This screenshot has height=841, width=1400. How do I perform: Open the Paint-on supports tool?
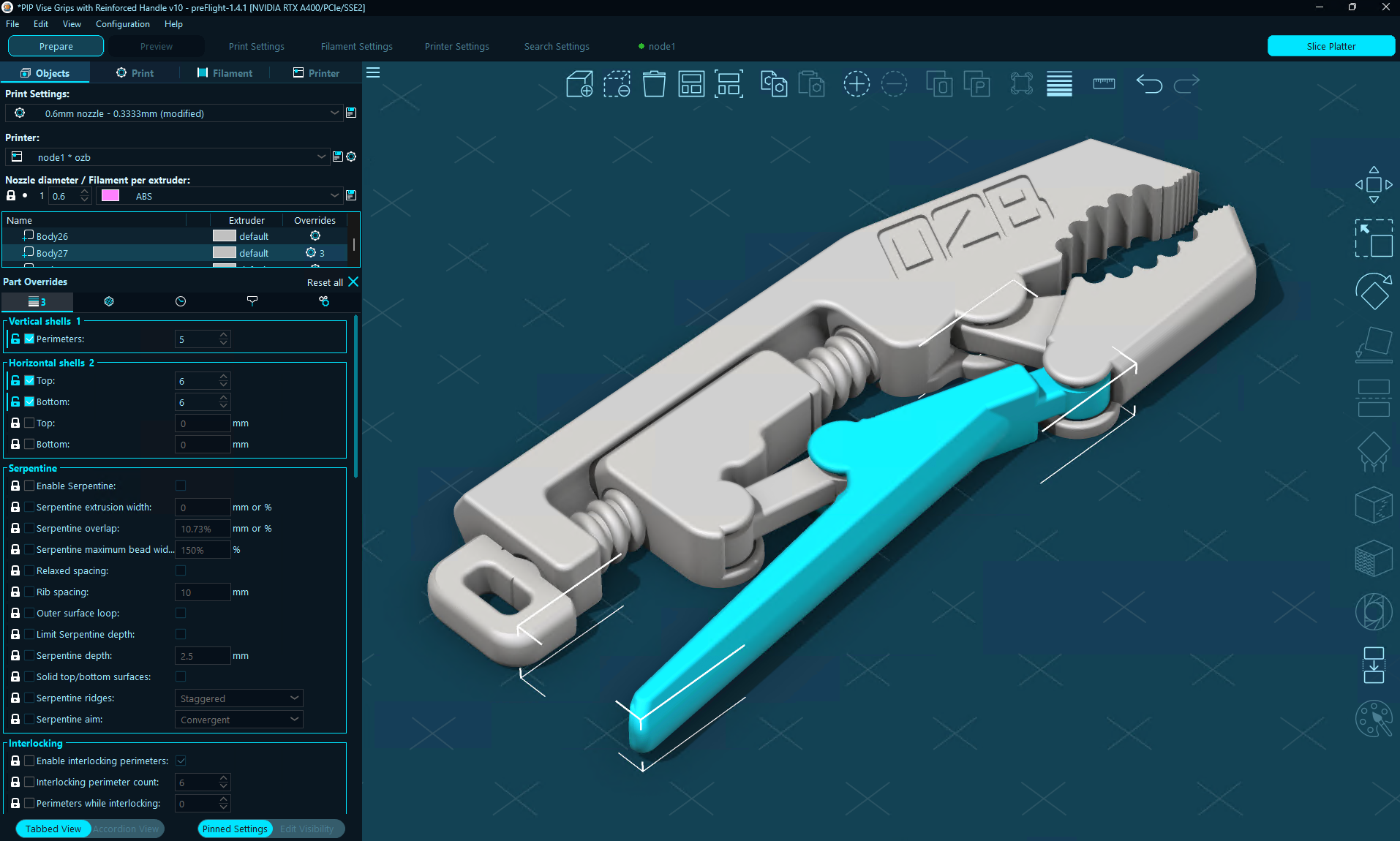click(x=1374, y=451)
